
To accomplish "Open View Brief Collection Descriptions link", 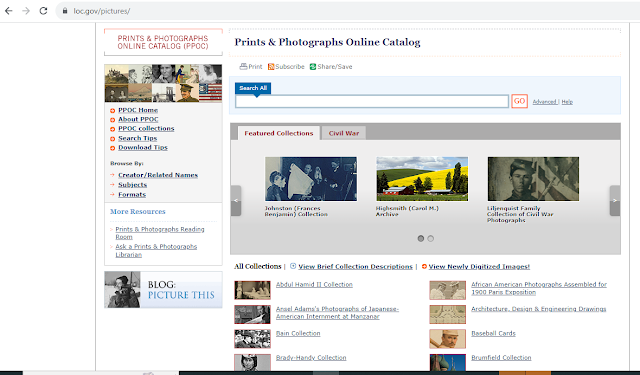I will click(355, 266).
